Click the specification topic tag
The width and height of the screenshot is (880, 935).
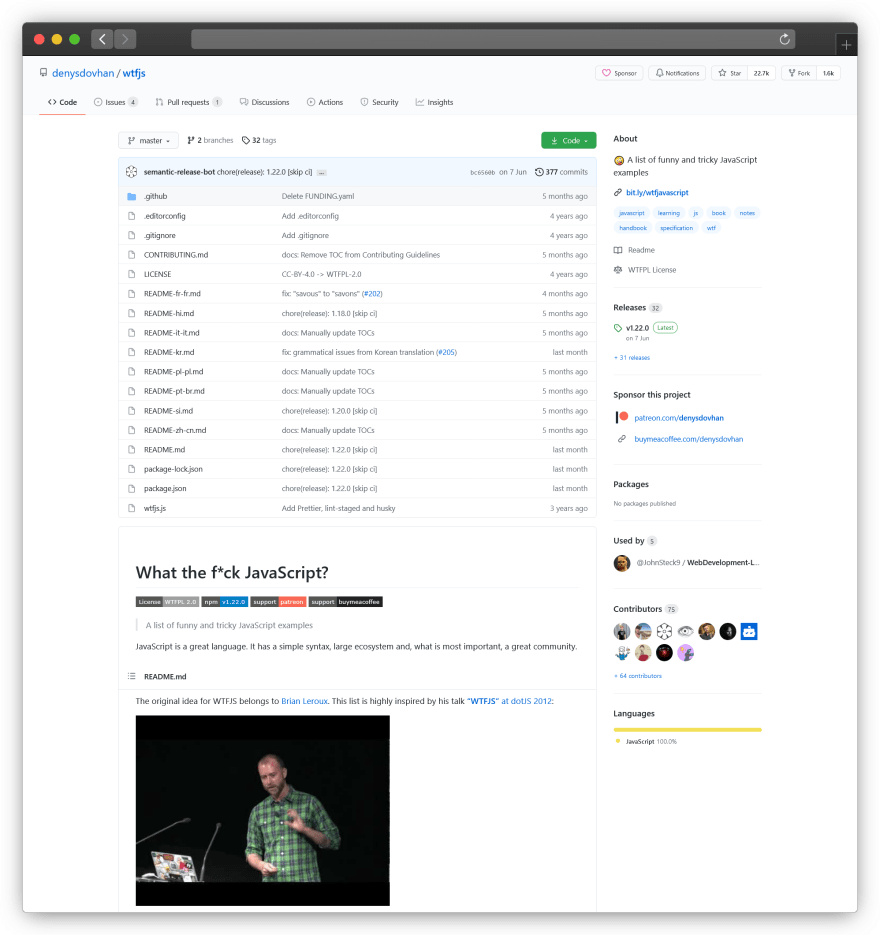point(677,228)
